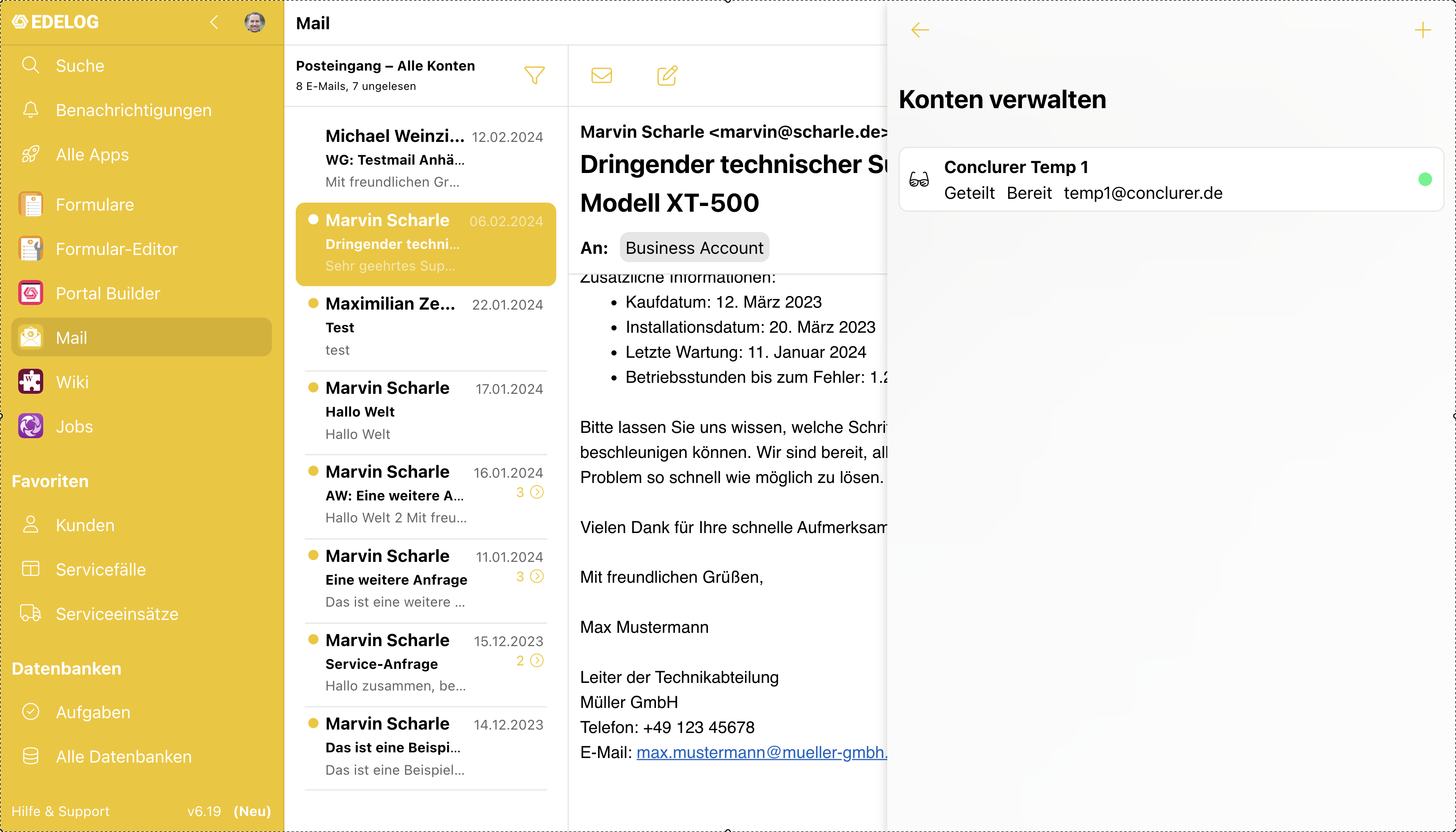The height and width of the screenshot is (832, 1456).
Task: Open Suche in the sidebar
Action: tap(141, 66)
